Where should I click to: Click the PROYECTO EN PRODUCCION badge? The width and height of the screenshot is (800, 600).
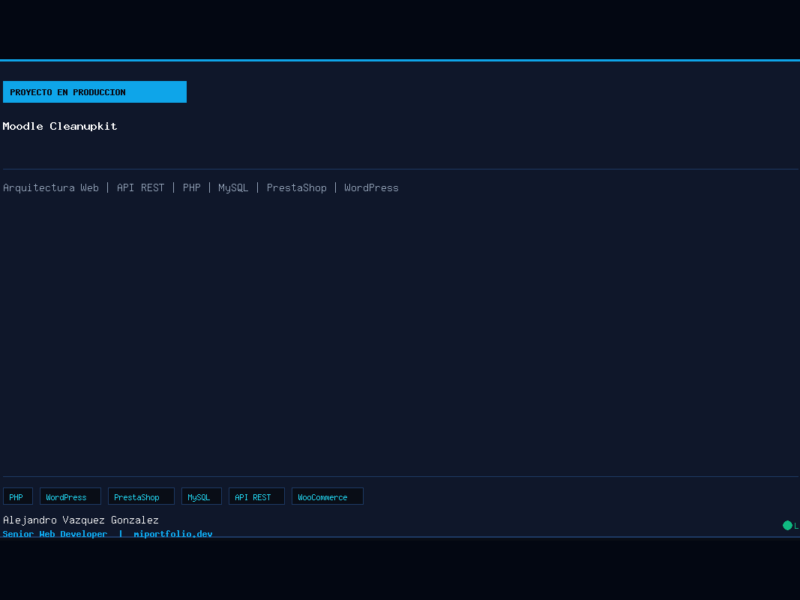(x=95, y=92)
